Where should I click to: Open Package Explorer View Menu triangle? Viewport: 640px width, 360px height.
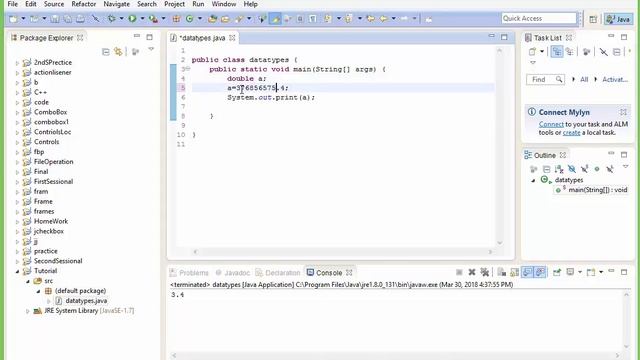coord(151,49)
